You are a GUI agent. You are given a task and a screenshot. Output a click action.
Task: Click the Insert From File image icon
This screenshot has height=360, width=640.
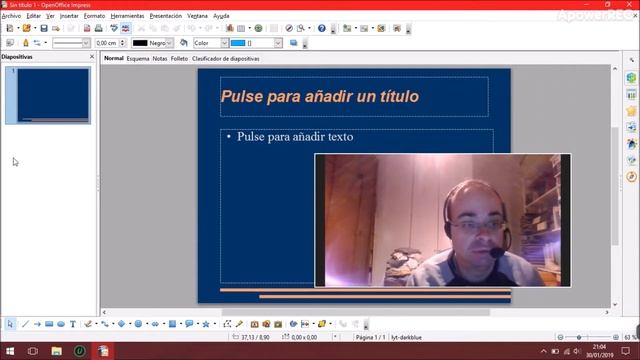[x=266, y=324]
